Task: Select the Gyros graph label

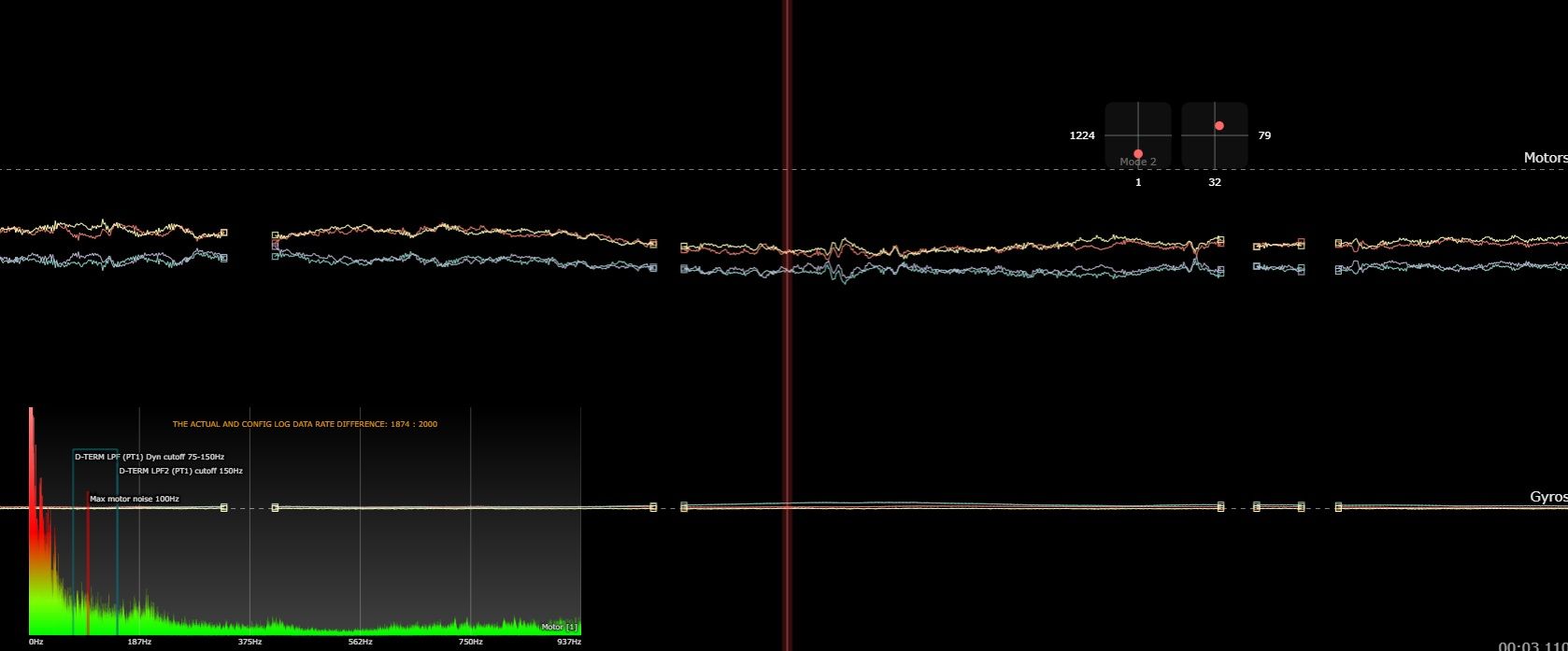Action: click(1547, 497)
